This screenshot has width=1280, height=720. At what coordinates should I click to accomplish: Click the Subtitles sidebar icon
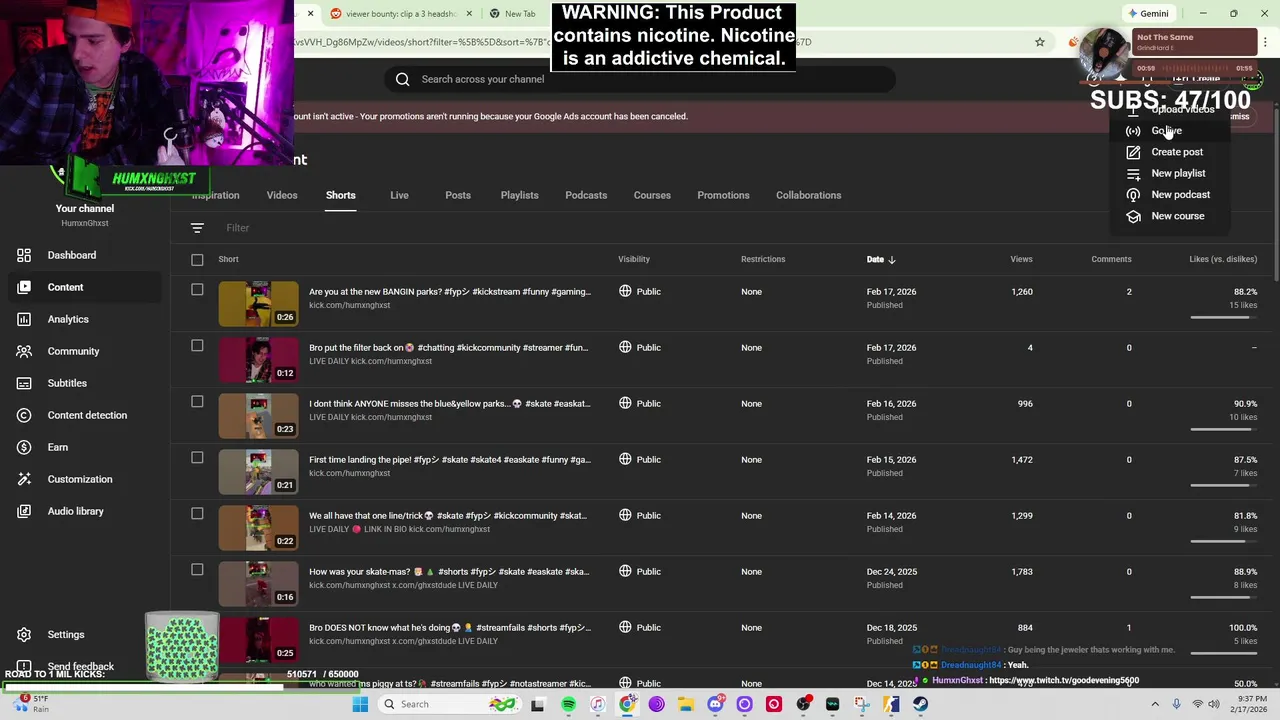point(24,383)
